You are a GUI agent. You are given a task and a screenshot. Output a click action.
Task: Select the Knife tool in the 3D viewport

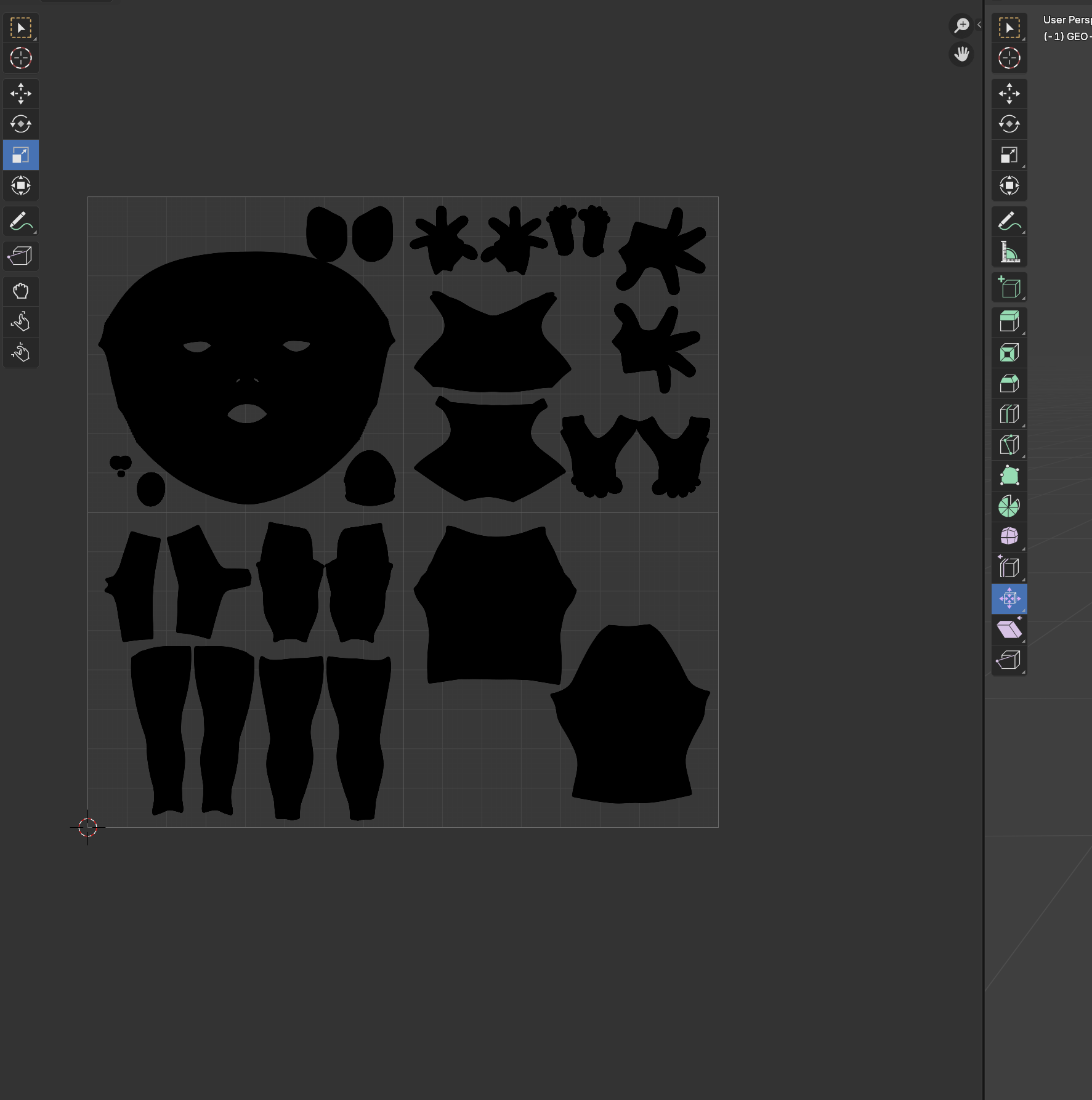1009,445
